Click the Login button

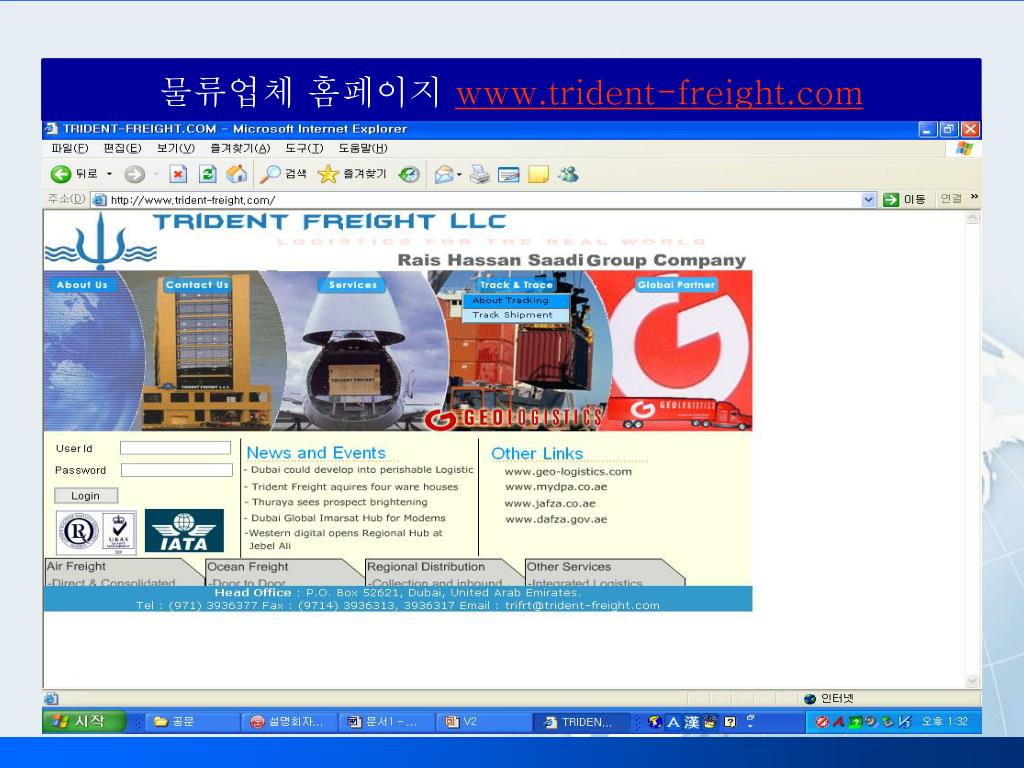86,496
